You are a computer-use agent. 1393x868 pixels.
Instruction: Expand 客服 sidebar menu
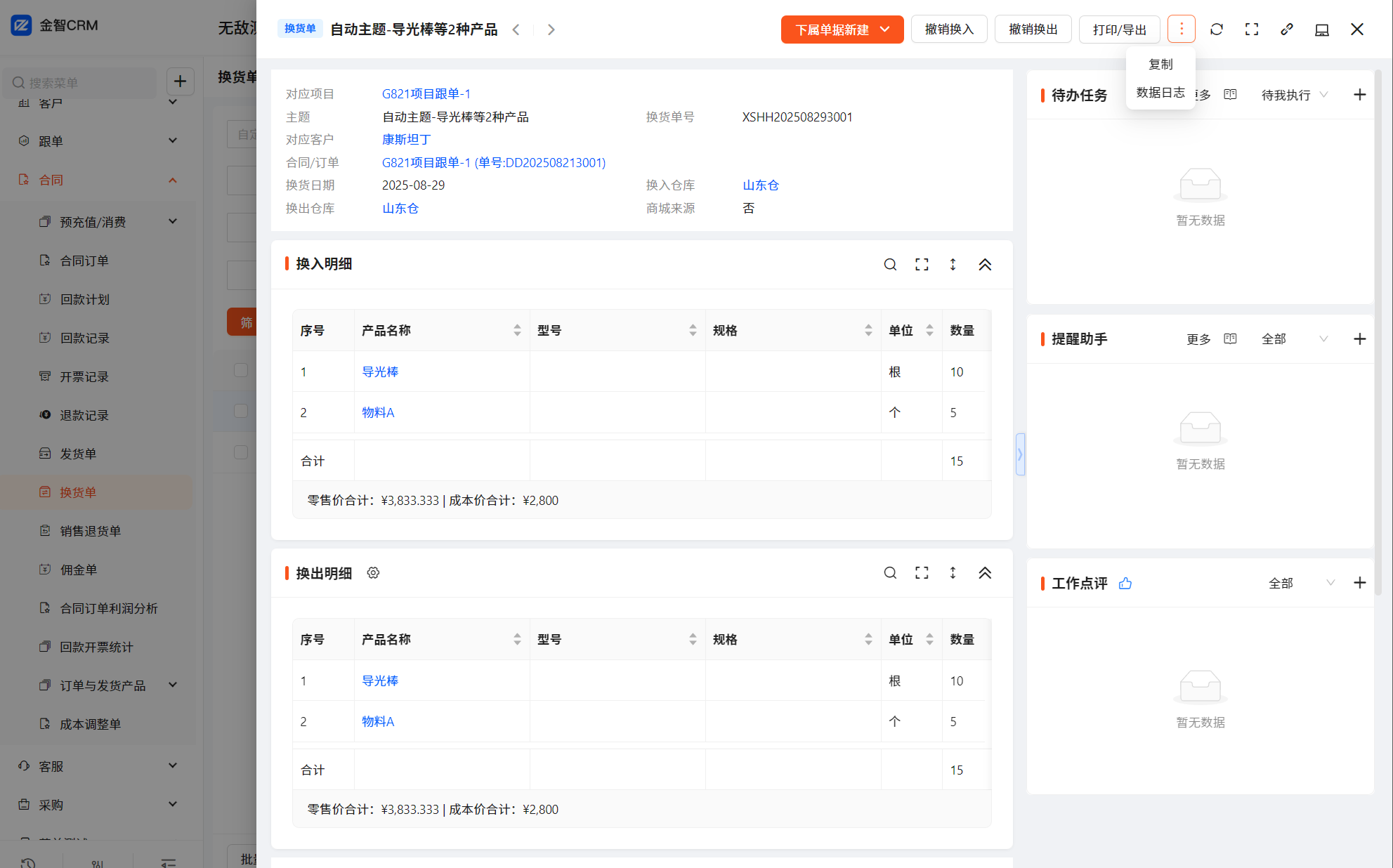97,766
